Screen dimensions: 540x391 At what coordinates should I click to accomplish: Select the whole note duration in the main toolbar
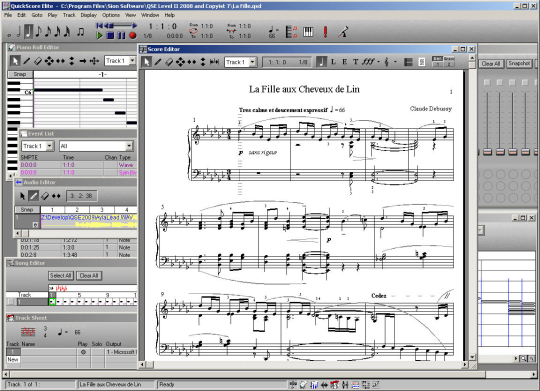pos(9,35)
